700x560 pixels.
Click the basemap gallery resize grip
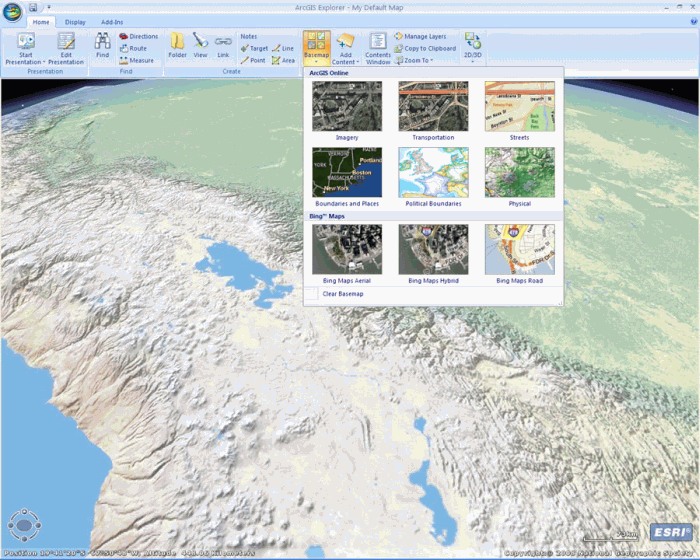click(x=560, y=303)
